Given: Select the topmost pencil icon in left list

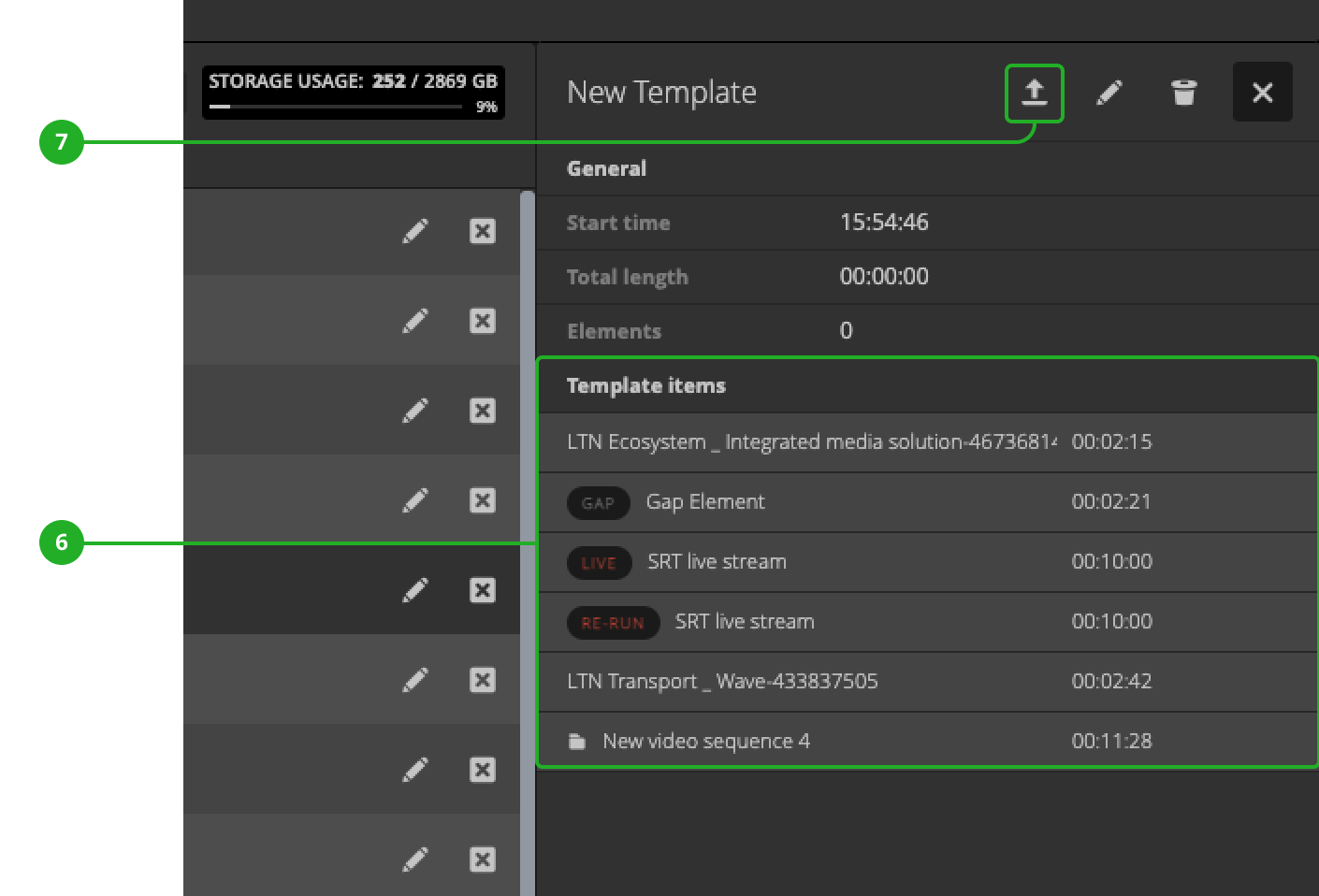Looking at the screenshot, I should click(x=415, y=230).
